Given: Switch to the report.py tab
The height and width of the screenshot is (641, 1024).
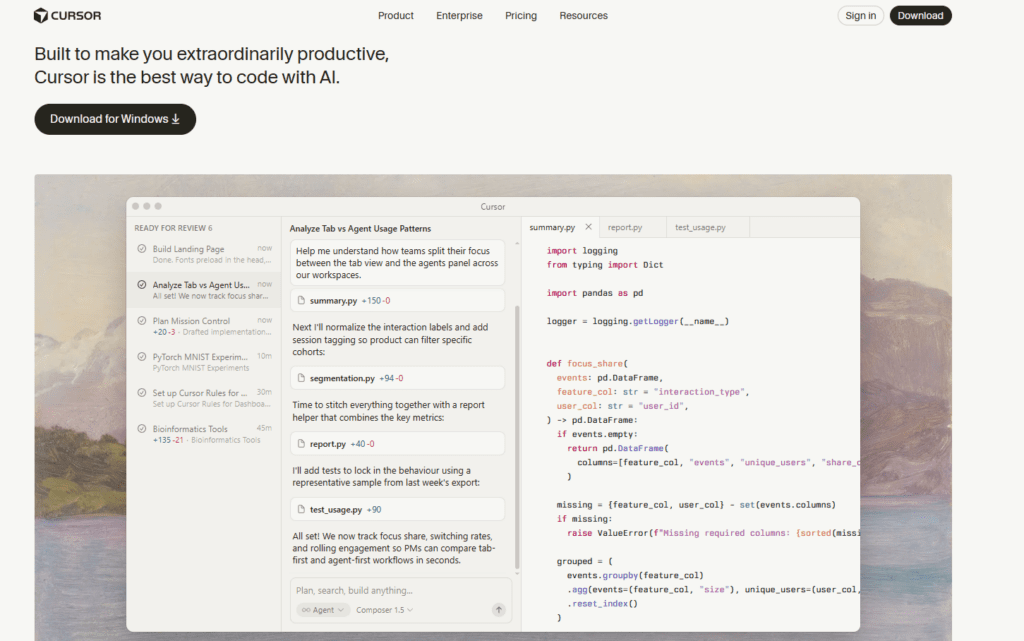Looking at the screenshot, I should (625, 228).
